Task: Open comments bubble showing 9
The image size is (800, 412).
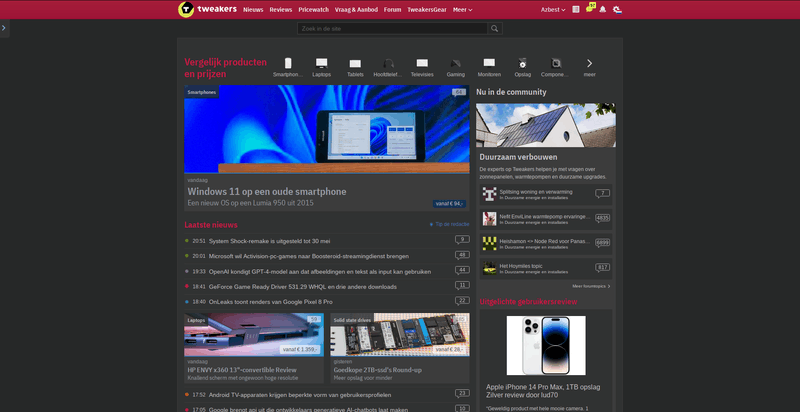Action: pyautogui.click(x=462, y=240)
